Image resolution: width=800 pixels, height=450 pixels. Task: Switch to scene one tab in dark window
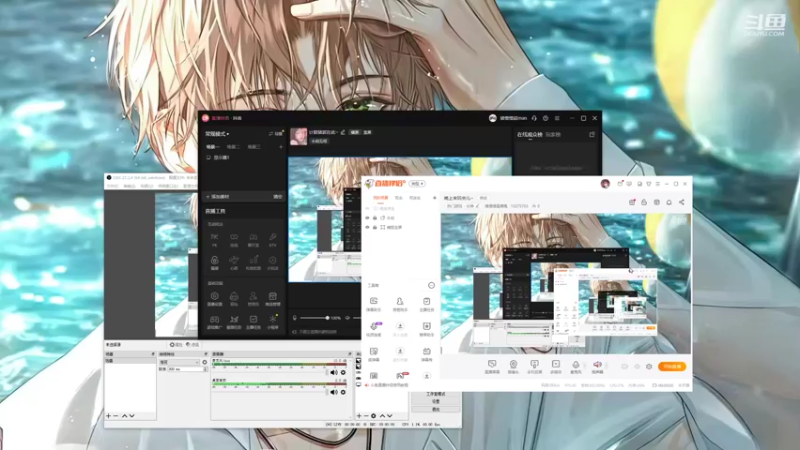(212, 147)
